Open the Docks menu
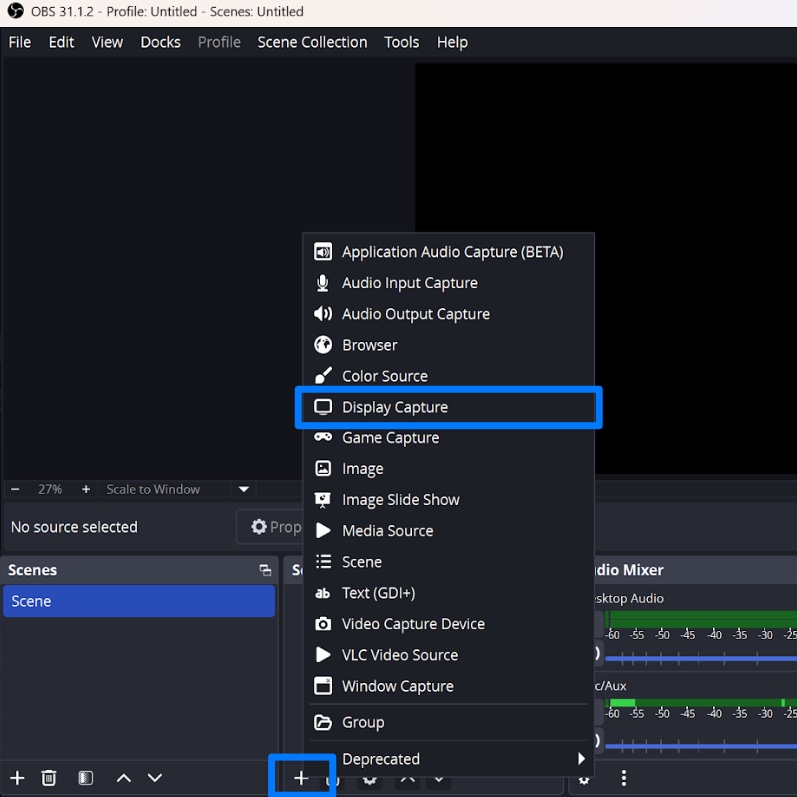Screen dimensions: 797x797 [x=160, y=42]
